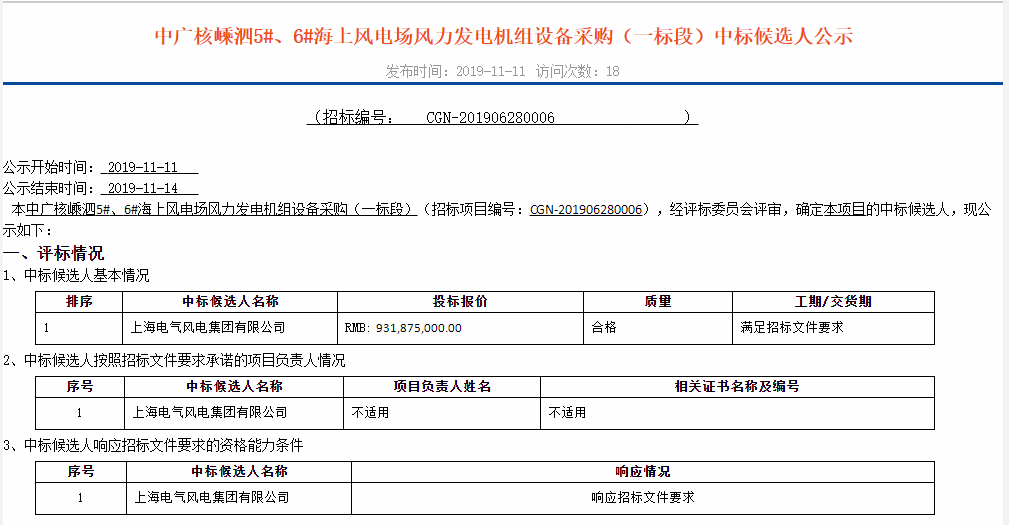
Task: Click subheading 2、中标候选人按照招标文件要求承诺的项目负责人情况
Action: click(x=174, y=360)
